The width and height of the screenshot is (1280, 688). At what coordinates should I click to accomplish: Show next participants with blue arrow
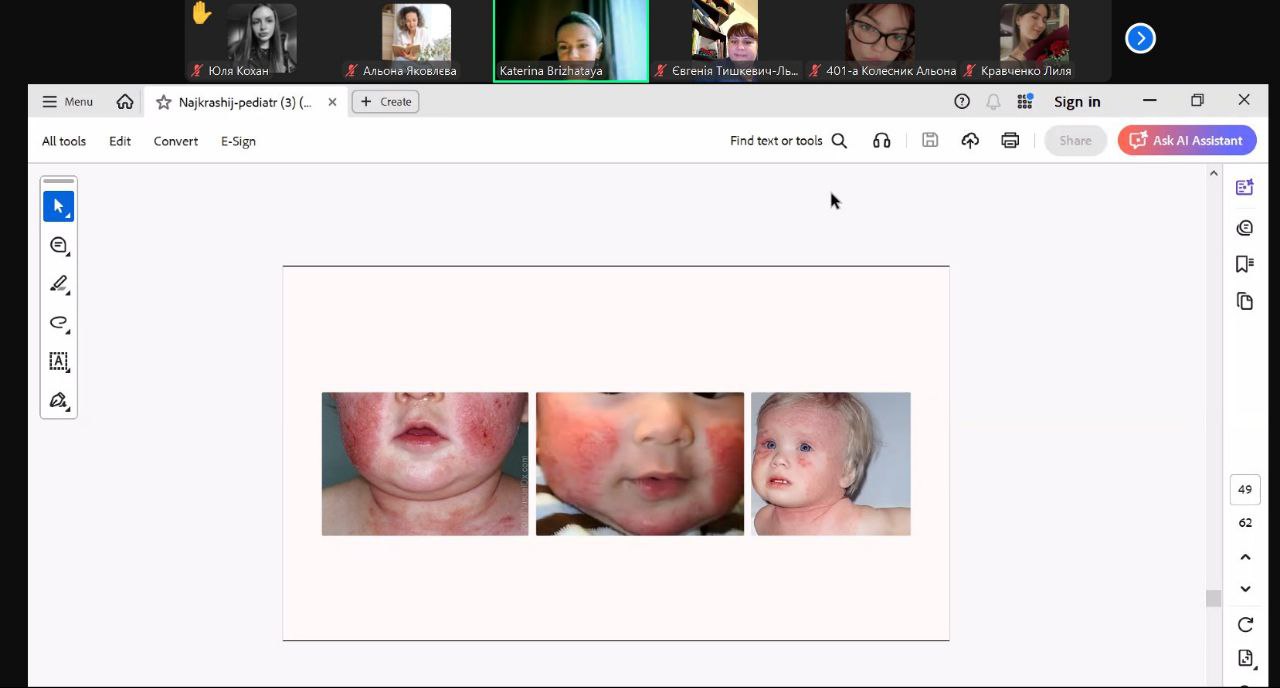[1140, 38]
